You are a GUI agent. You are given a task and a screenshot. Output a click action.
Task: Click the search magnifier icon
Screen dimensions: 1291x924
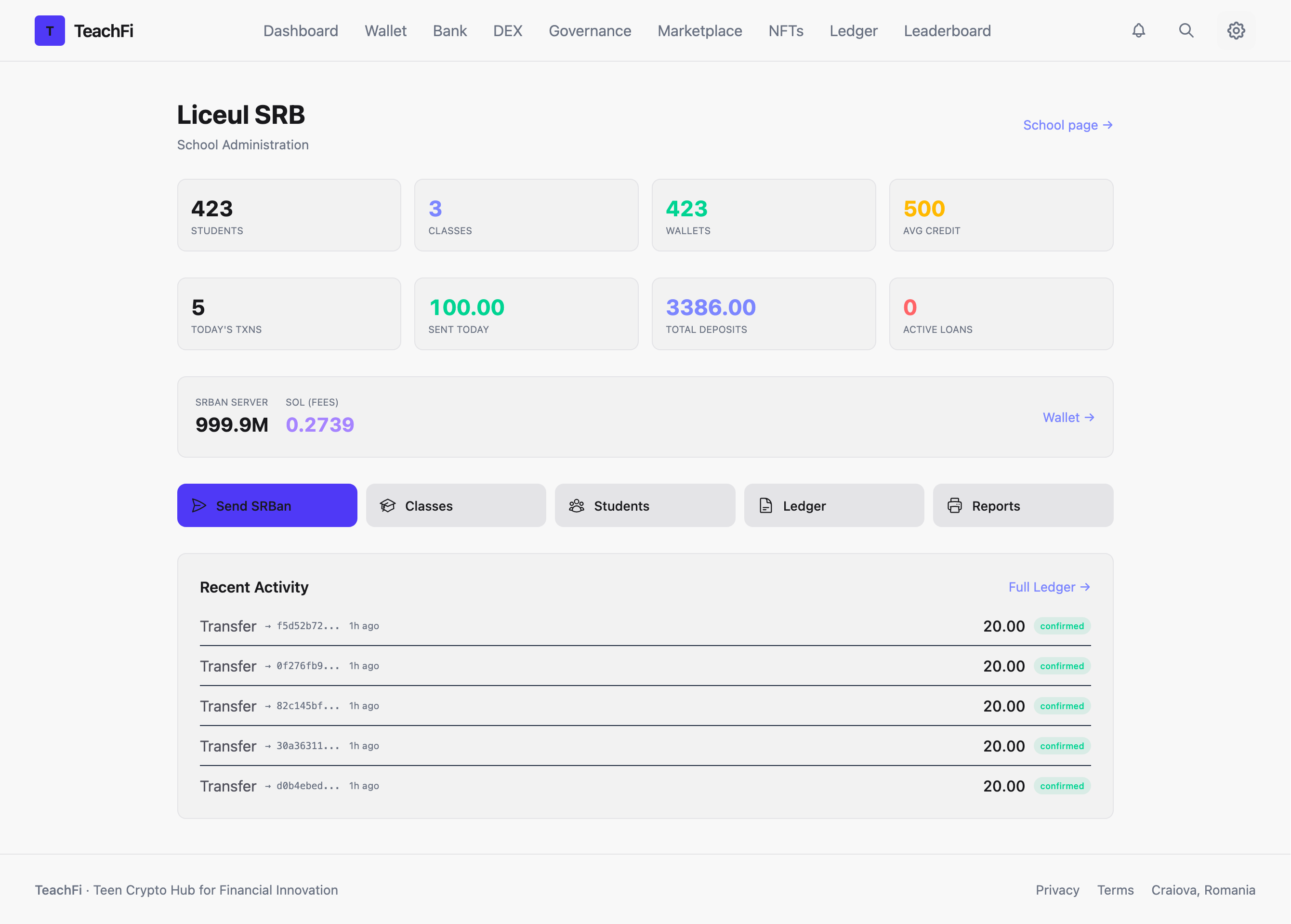(1186, 31)
